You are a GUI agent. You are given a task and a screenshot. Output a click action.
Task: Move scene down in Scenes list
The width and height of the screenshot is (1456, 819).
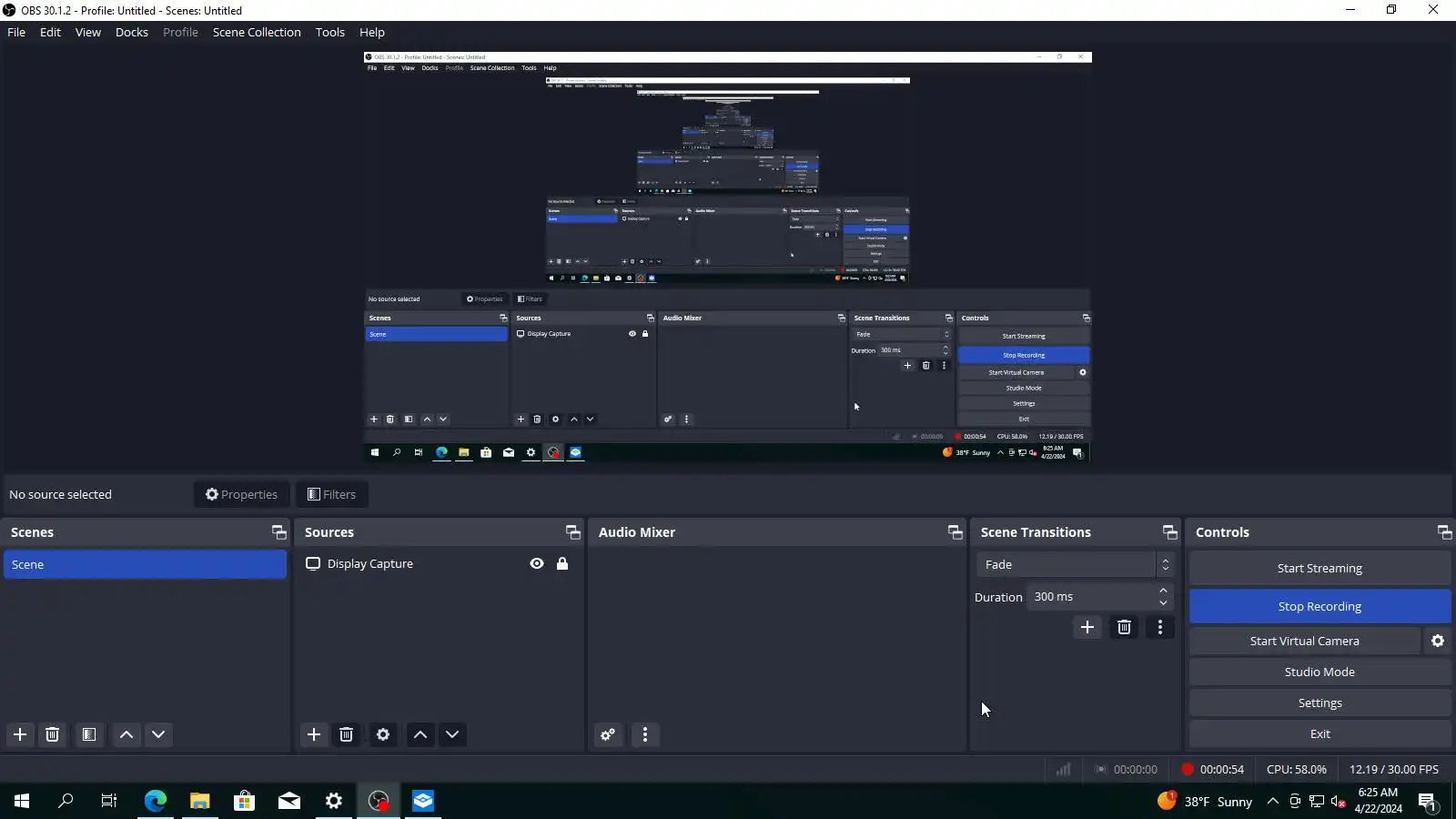[158, 734]
